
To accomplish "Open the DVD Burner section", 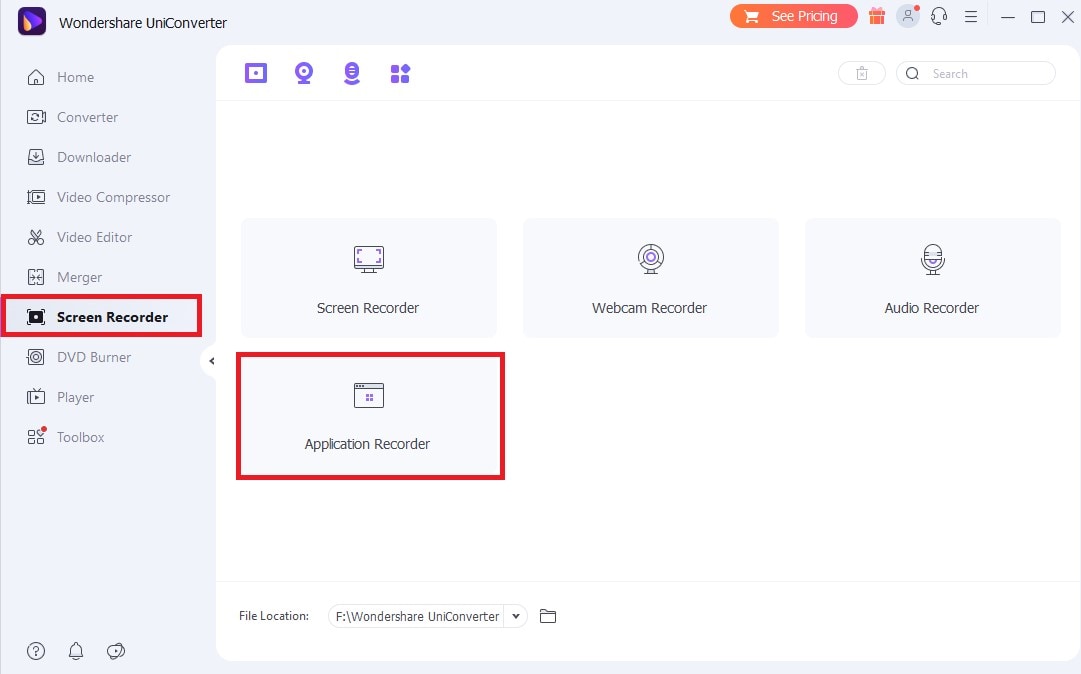I will tap(79, 357).
